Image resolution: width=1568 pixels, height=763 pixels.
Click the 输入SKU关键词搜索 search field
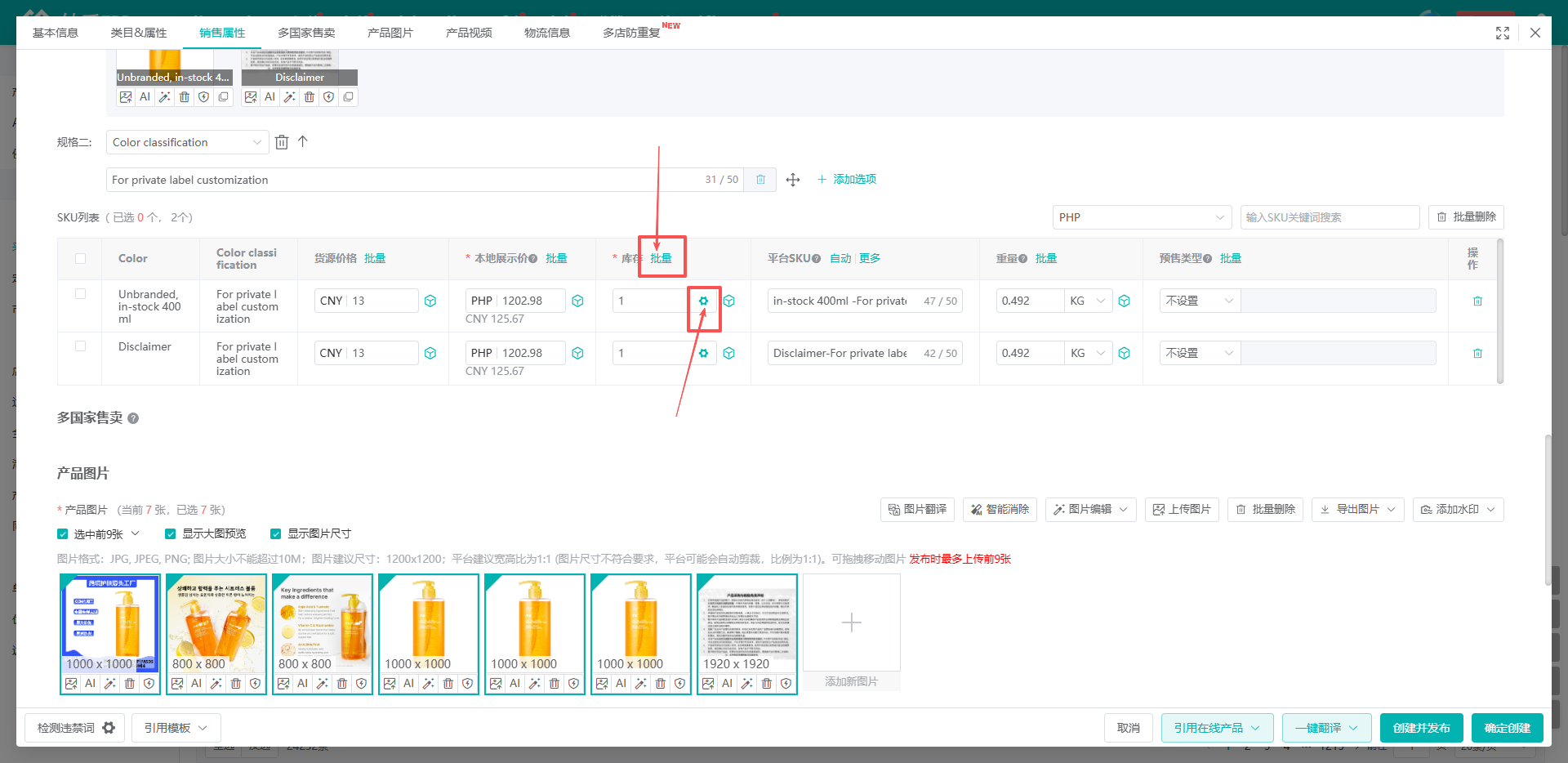click(1330, 217)
